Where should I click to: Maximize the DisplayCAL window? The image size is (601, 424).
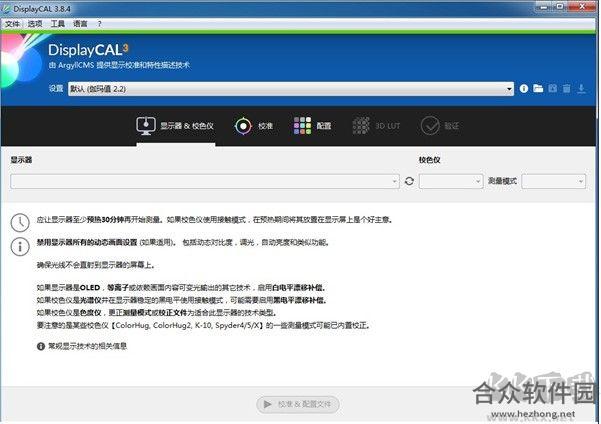[560, 7]
